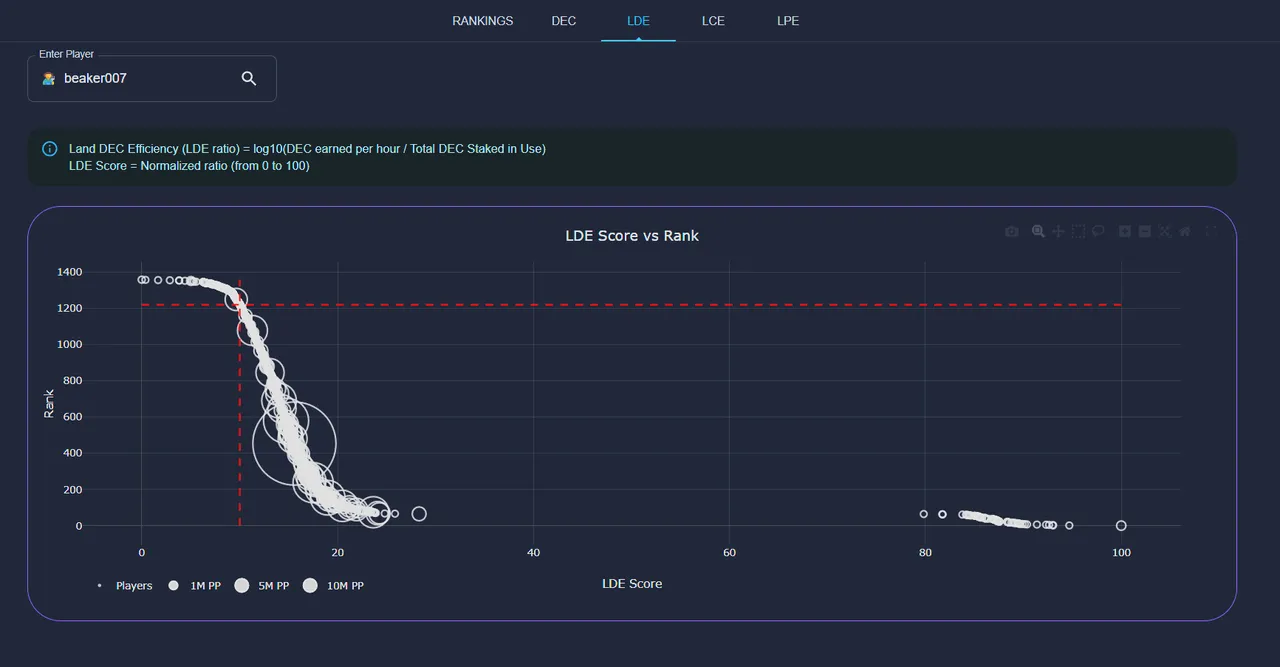Select the Lasso Select tool in chart toolbar
1280x667 pixels.
point(1098,231)
